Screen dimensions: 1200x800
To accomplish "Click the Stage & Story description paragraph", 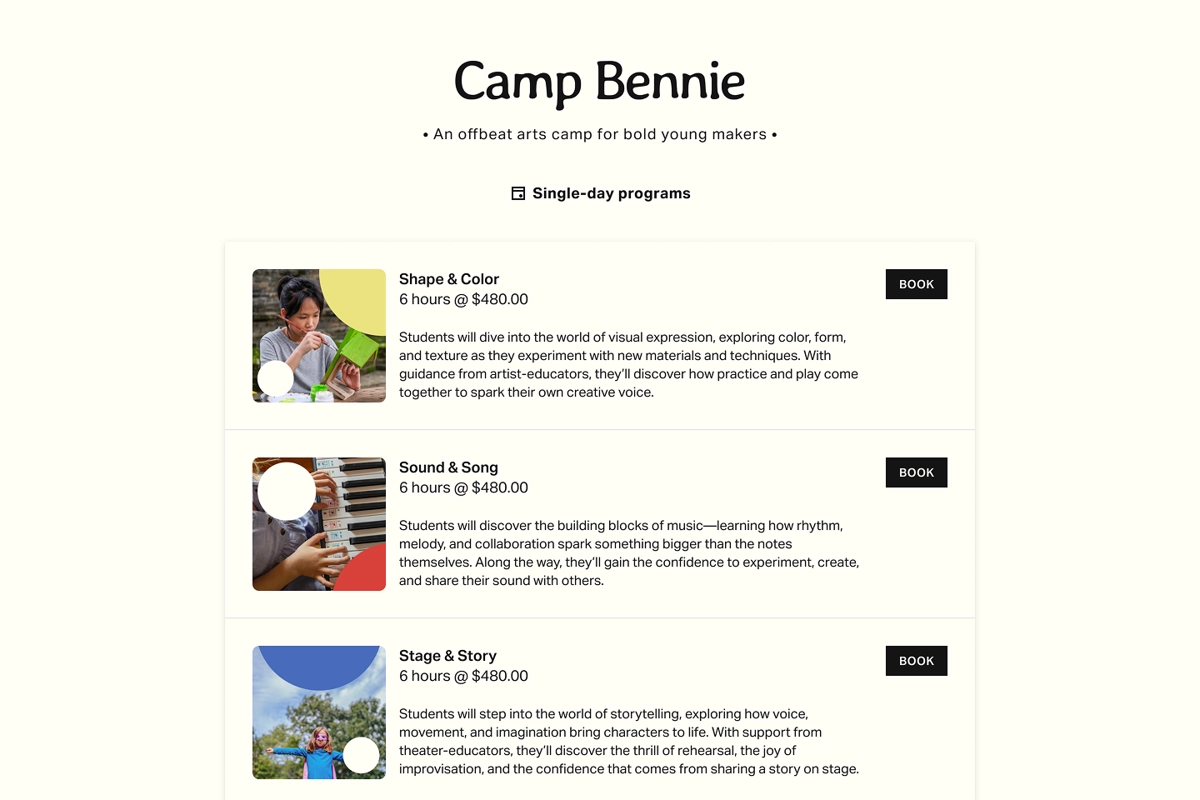I will coord(628,741).
